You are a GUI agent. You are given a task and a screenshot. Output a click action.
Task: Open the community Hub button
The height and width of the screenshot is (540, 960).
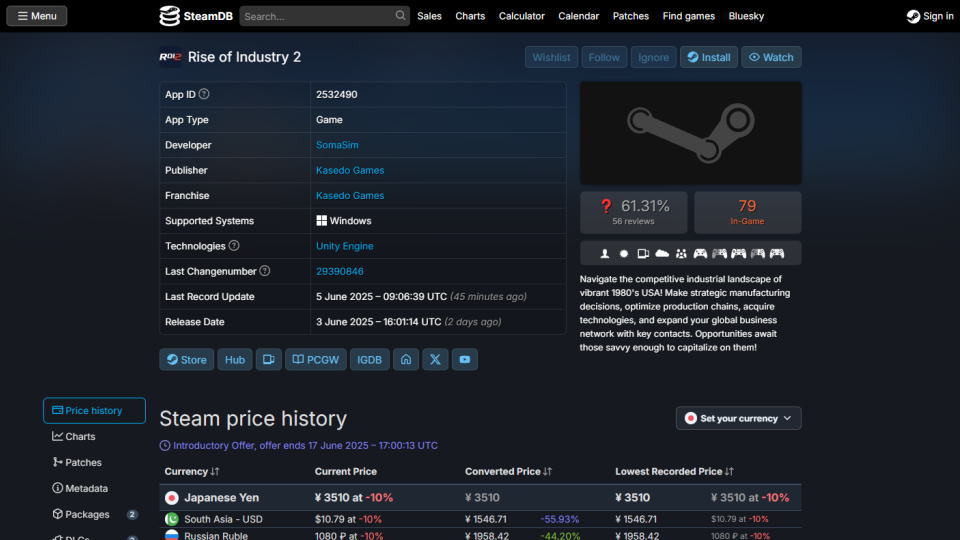click(x=234, y=359)
